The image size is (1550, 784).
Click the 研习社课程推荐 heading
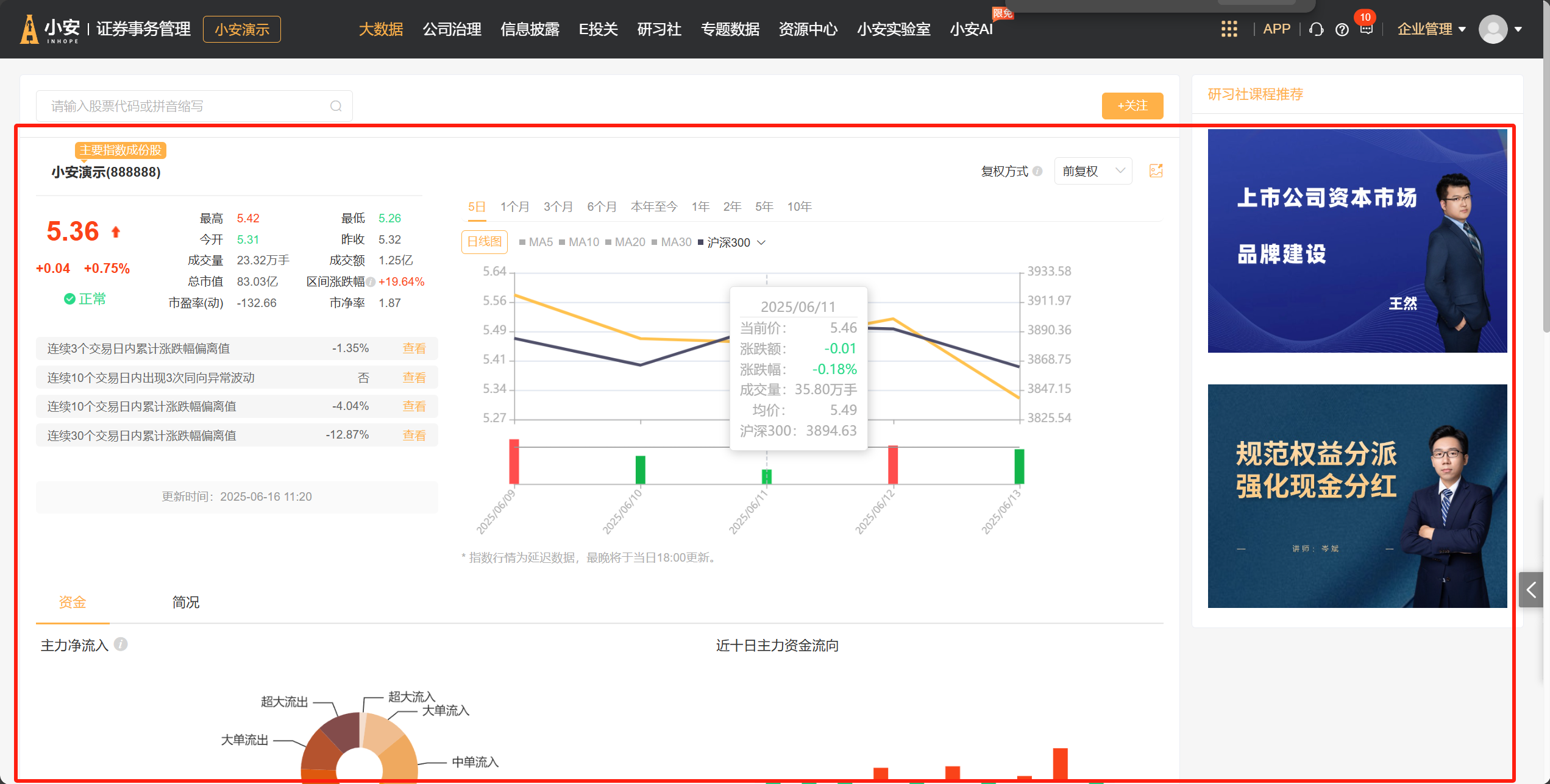point(1255,94)
